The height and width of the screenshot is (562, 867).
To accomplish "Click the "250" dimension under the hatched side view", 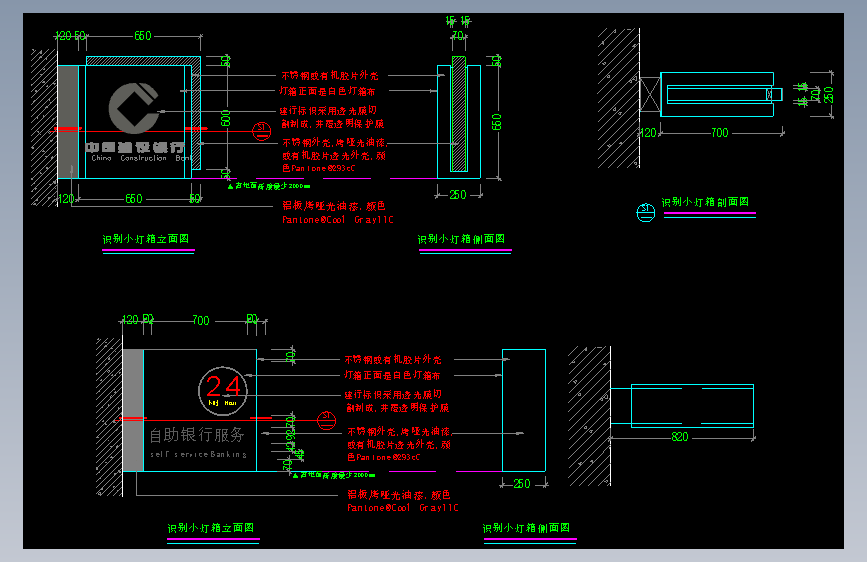I will [458, 195].
